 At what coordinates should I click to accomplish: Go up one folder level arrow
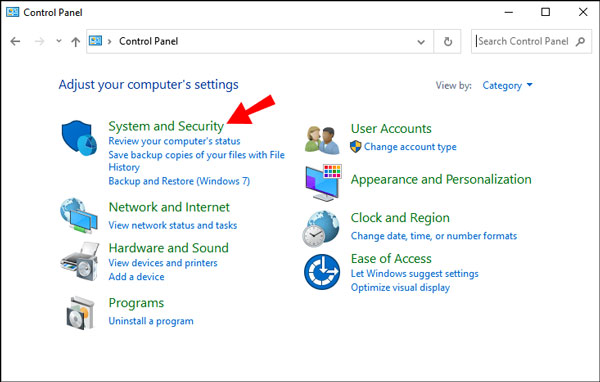point(75,42)
